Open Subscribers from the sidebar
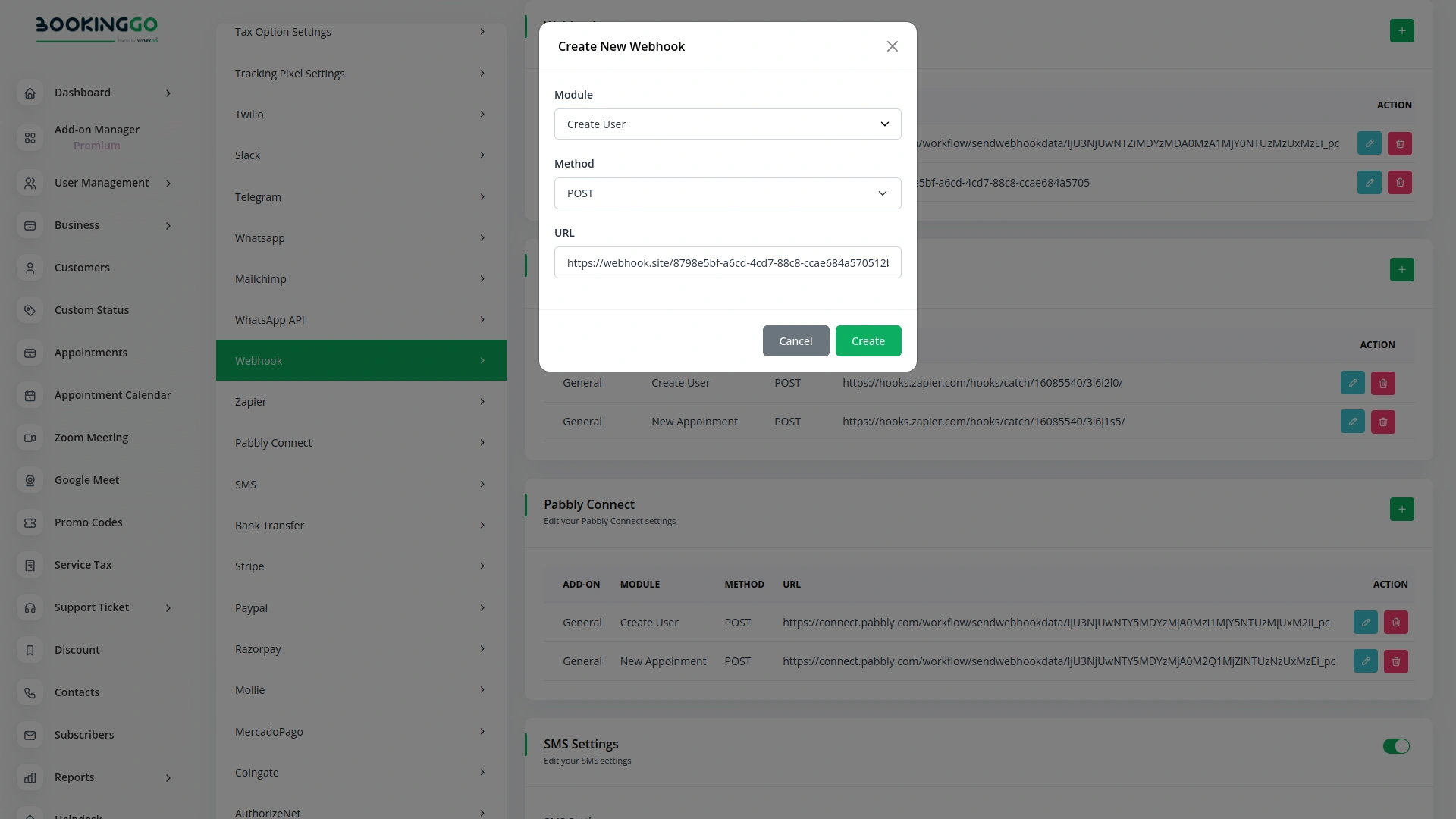This screenshot has height=819, width=1456. 84,734
